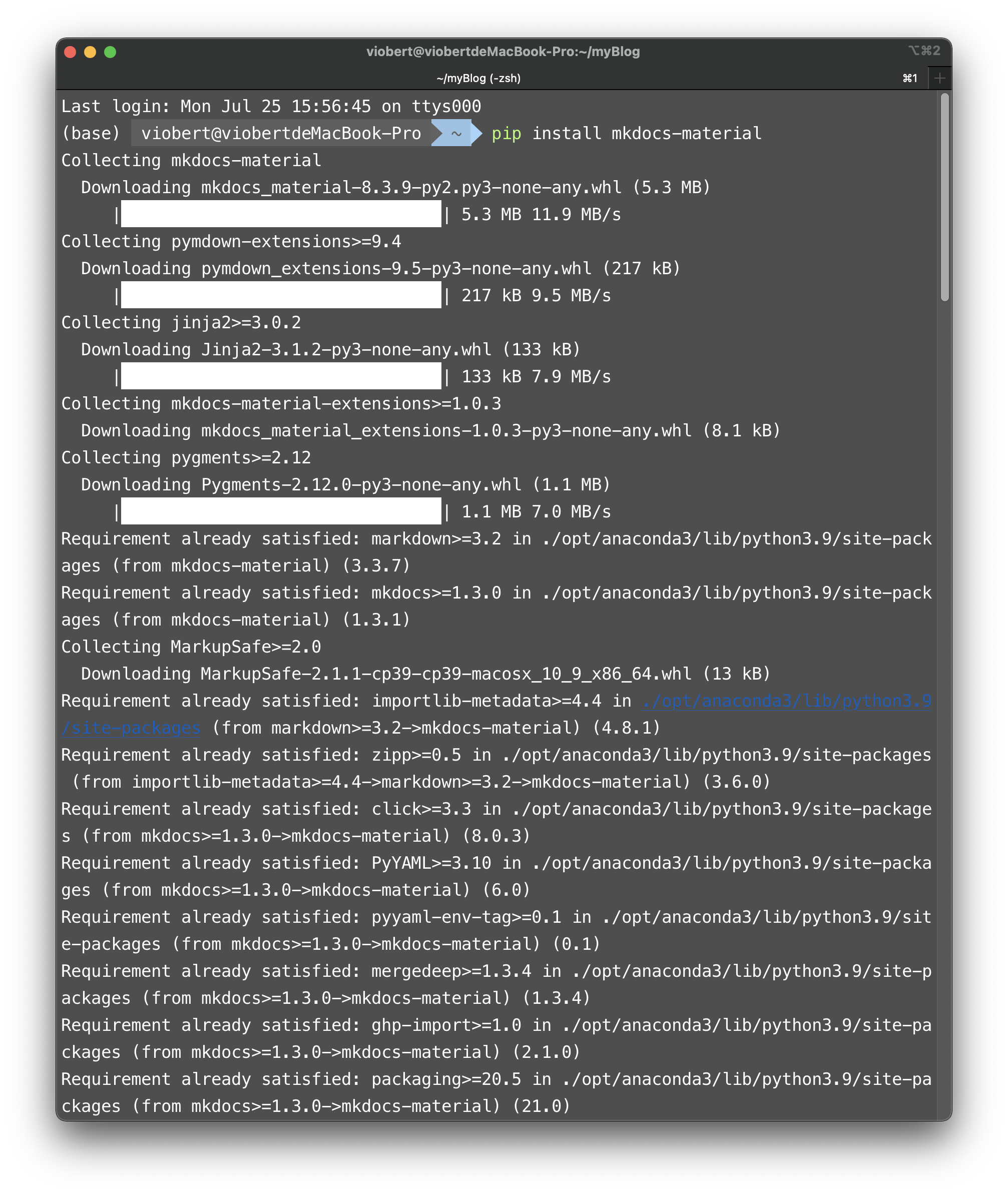Click 'PyYAML>=3.10' requirement text
This screenshot has height=1195, width=1008.
click(431, 863)
